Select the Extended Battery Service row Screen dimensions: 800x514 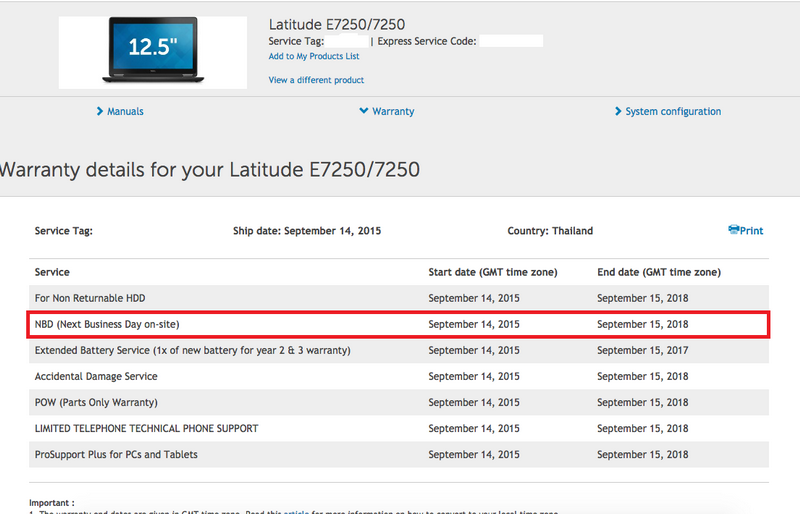192,350
